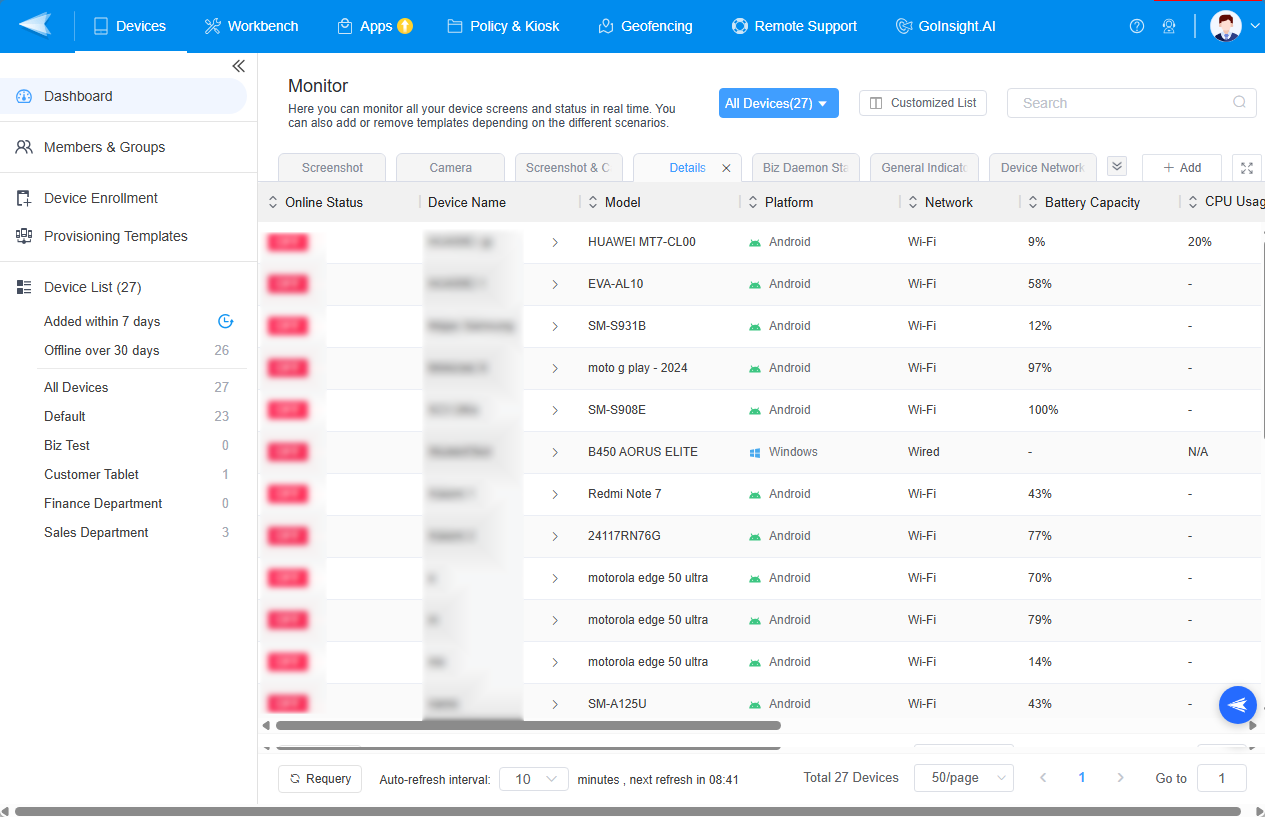Open the customer support headset icon

(1168, 26)
